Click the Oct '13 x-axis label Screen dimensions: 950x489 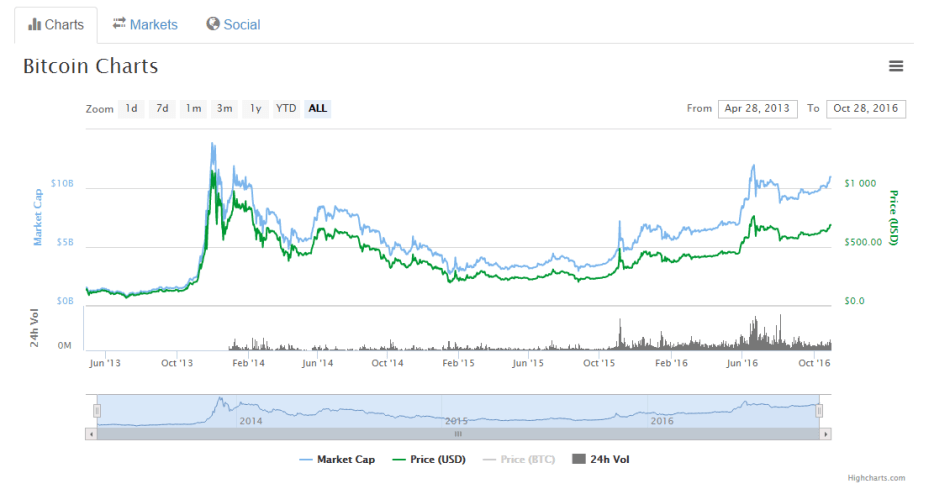click(177, 363)
